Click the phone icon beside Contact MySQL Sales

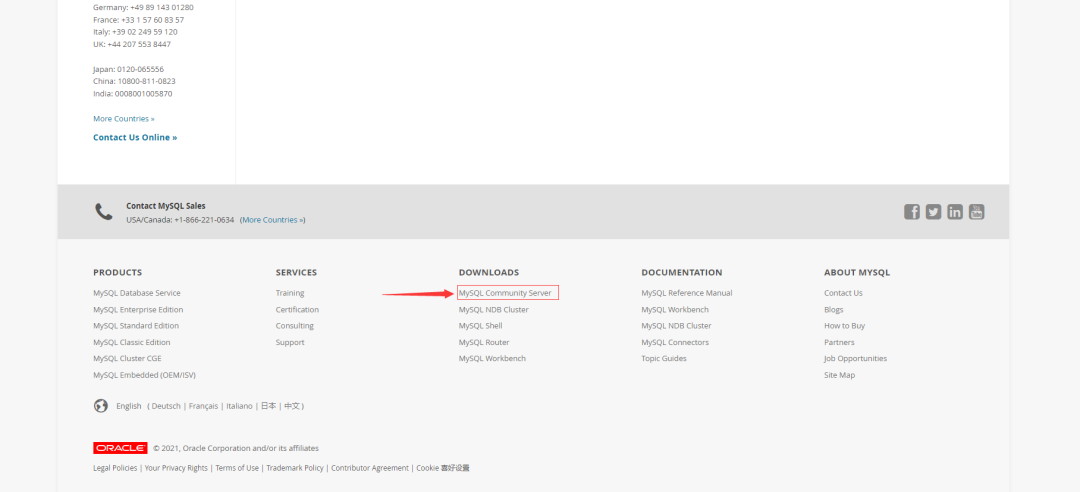tap(103, 212)
